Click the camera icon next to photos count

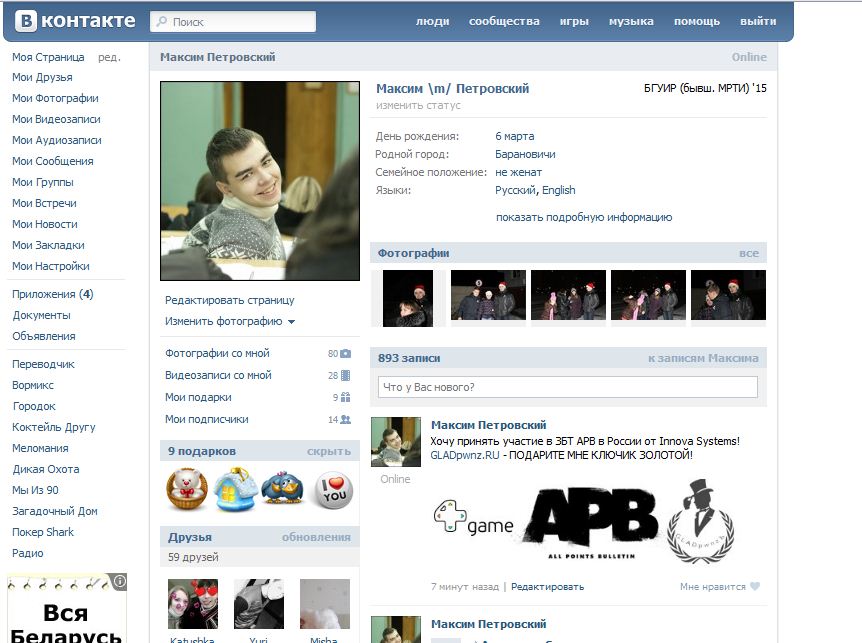346,354
